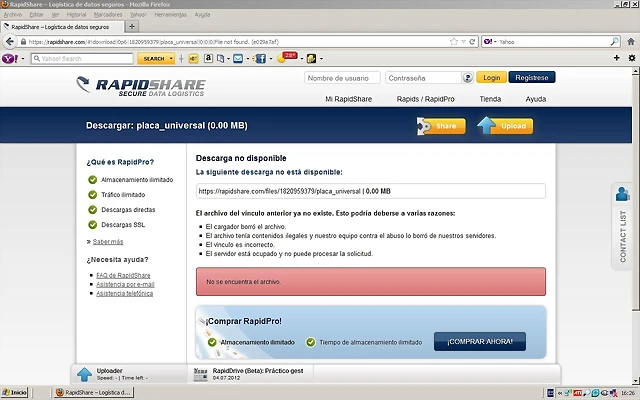Click the Inicio start button
Image resolution: width=640 pixels, height=400 pixels.
coord(15,393)
